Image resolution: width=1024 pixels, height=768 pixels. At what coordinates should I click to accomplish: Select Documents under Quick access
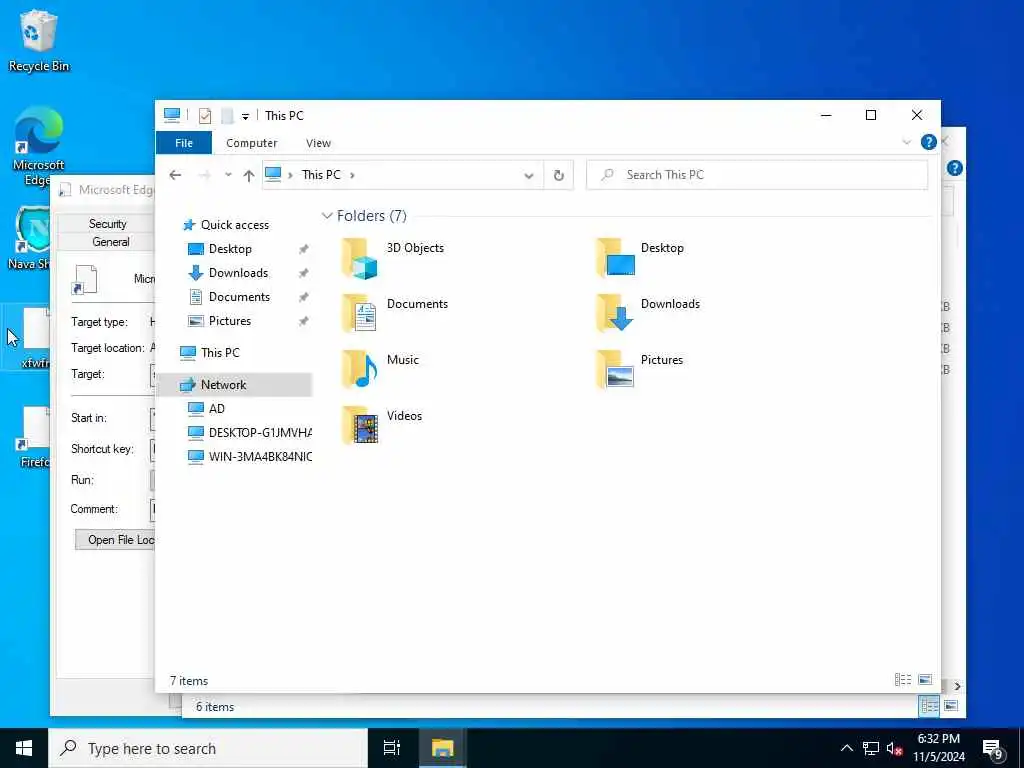[x=239, y=297]
